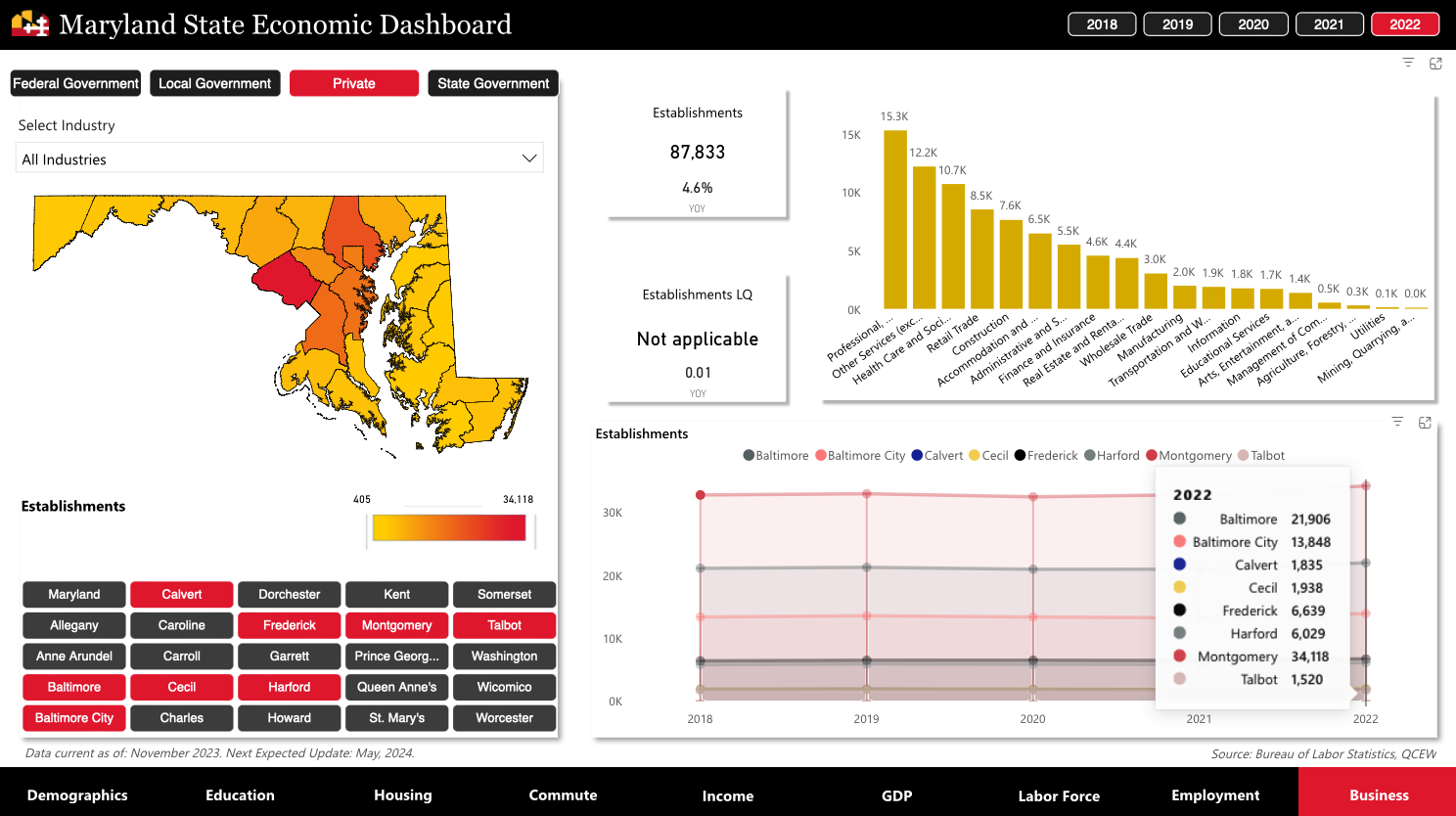This screenshot has height=816, width=1456.
Task: Choose the 2021 year button
Action: (1329, 24)
